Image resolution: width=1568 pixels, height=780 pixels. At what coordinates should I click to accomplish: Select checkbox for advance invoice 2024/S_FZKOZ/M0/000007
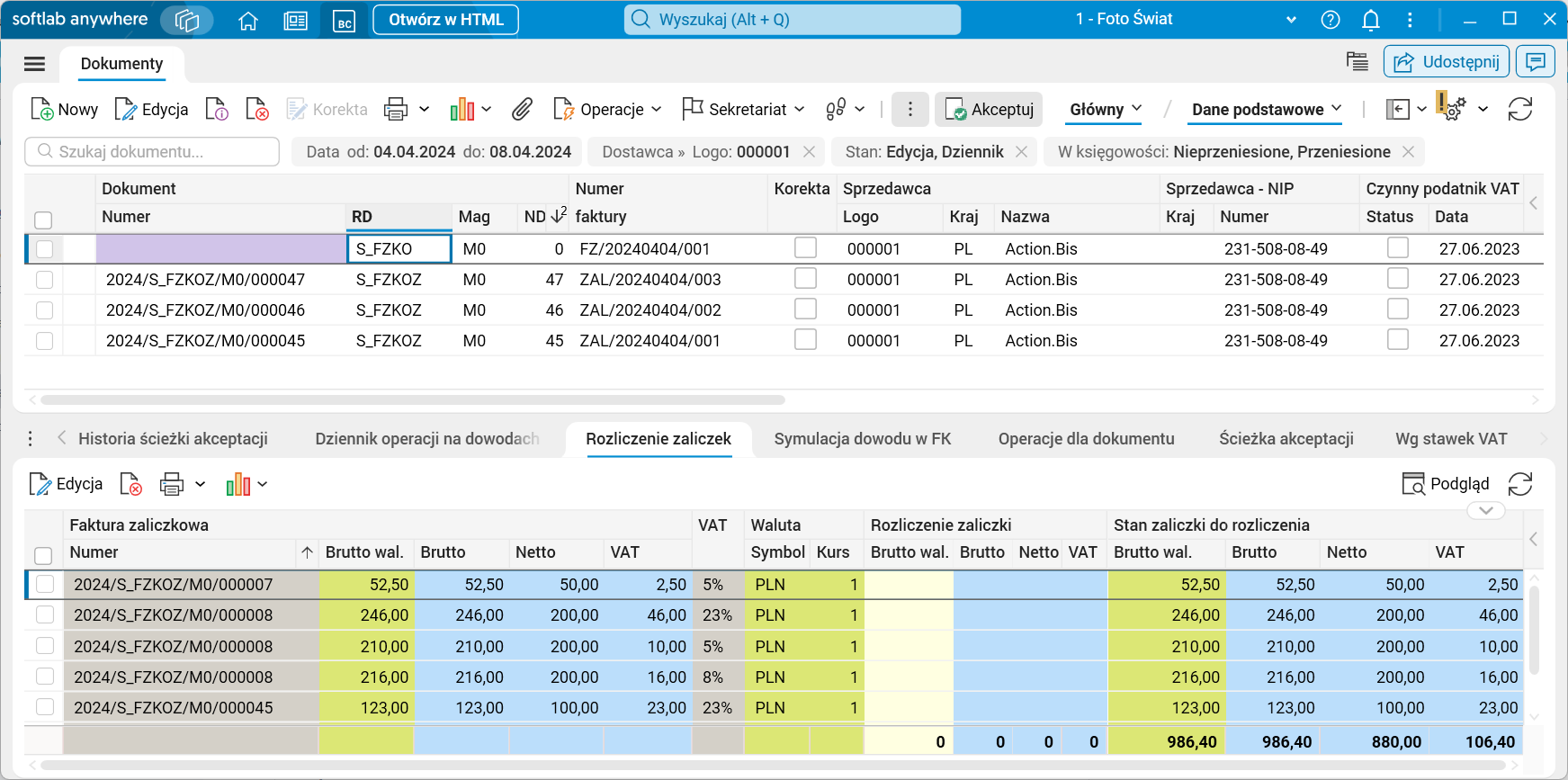tap(44, 585)
